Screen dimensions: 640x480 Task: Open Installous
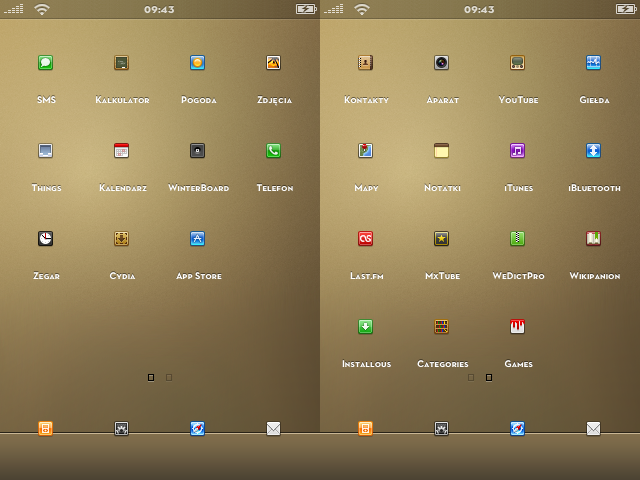point(365,327)
